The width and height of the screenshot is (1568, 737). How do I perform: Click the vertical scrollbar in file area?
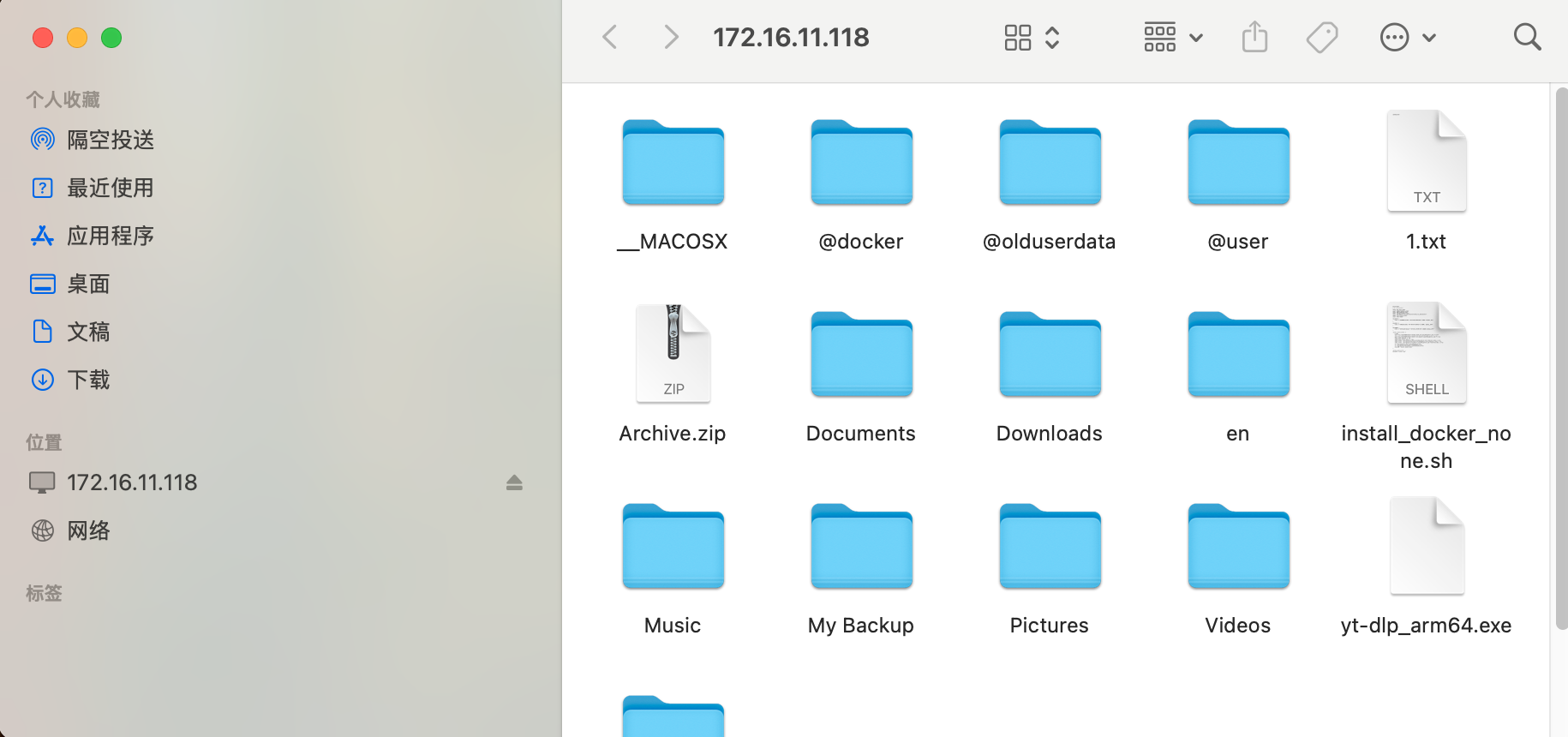1560,360
